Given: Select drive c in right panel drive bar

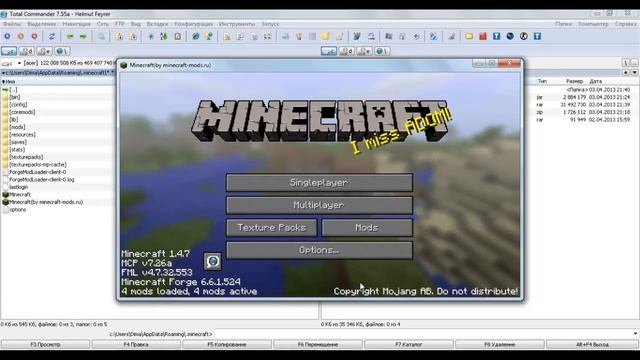Looking at the screenshot, I should [x=329, y=51].
